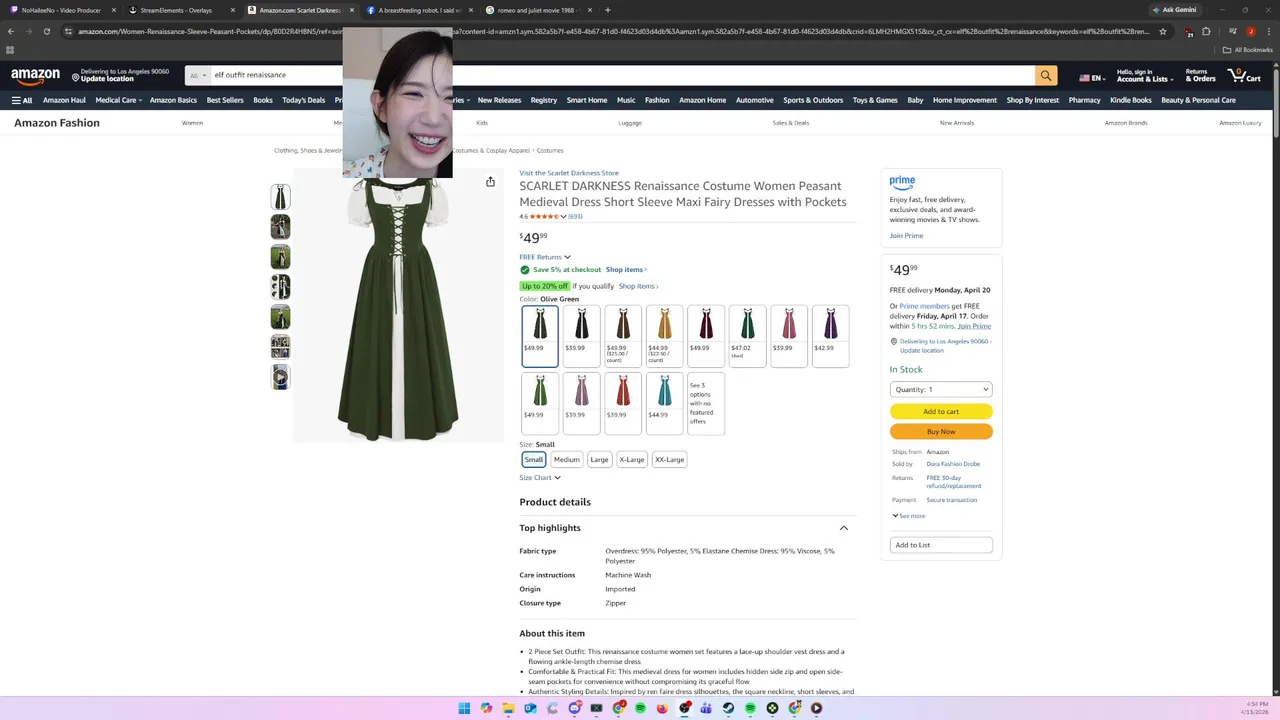Select size Large
This screenshot has width=1280, height=720.
point(599,459)
